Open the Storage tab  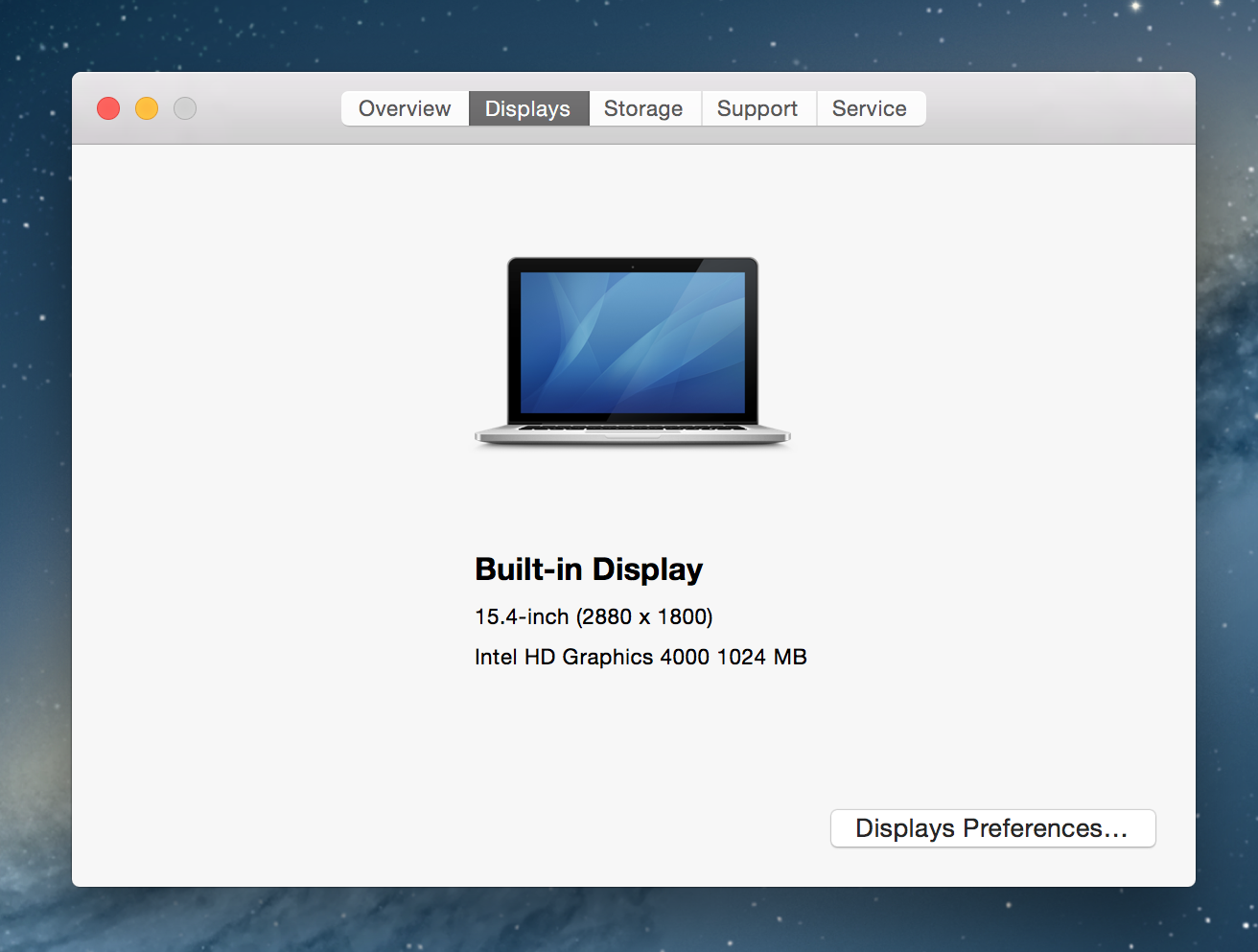(643, 108)
